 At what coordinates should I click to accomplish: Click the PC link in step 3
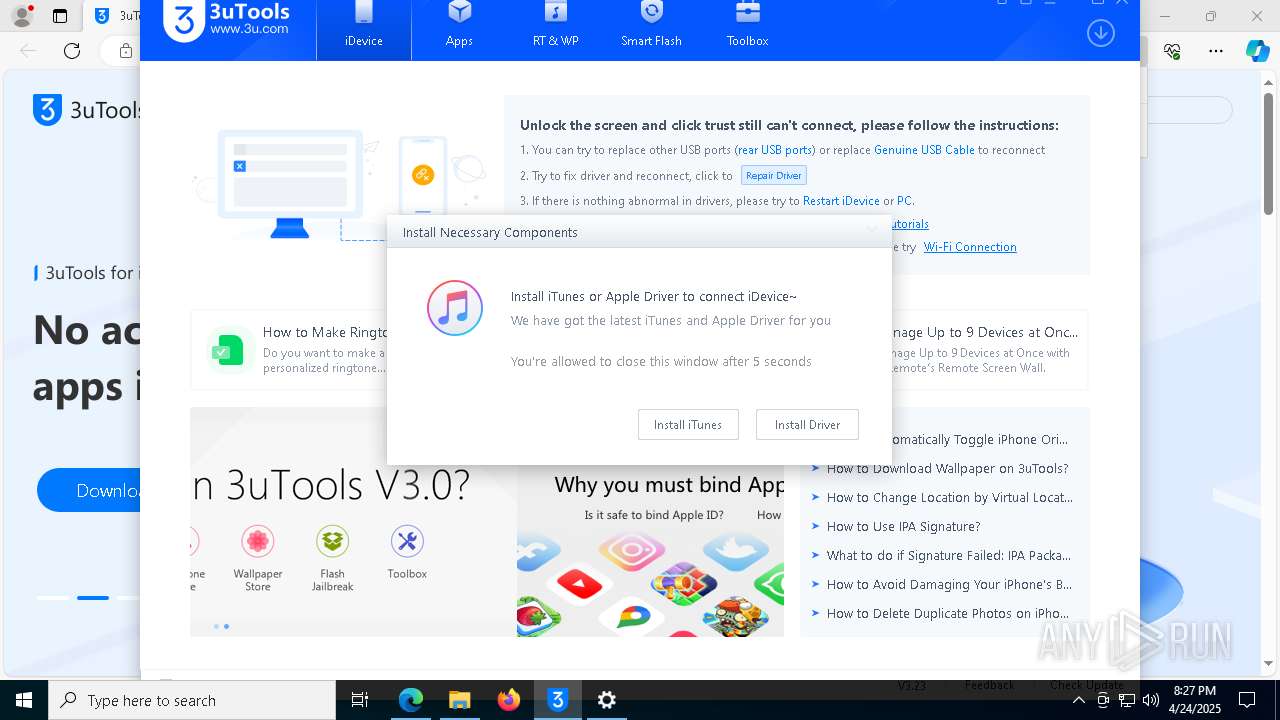904,201
